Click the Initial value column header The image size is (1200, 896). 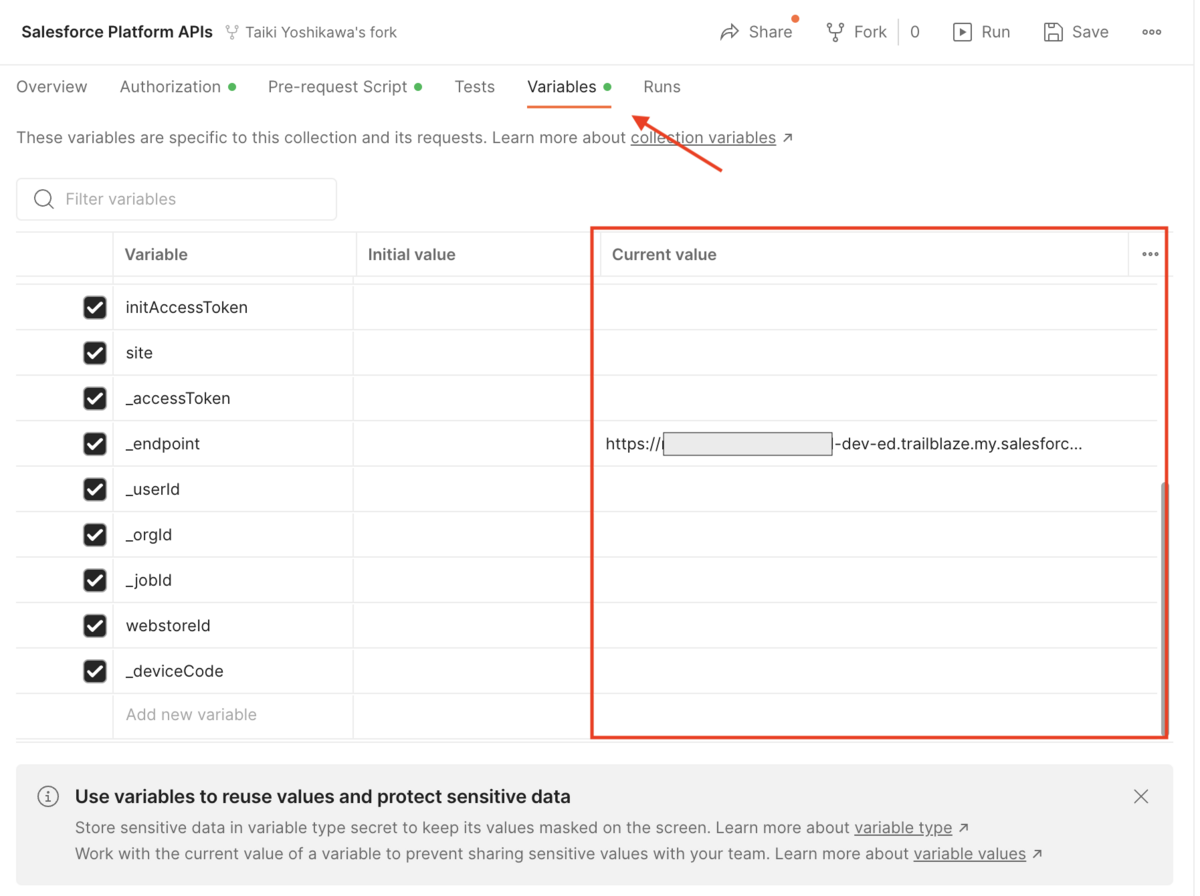point(412,255)
